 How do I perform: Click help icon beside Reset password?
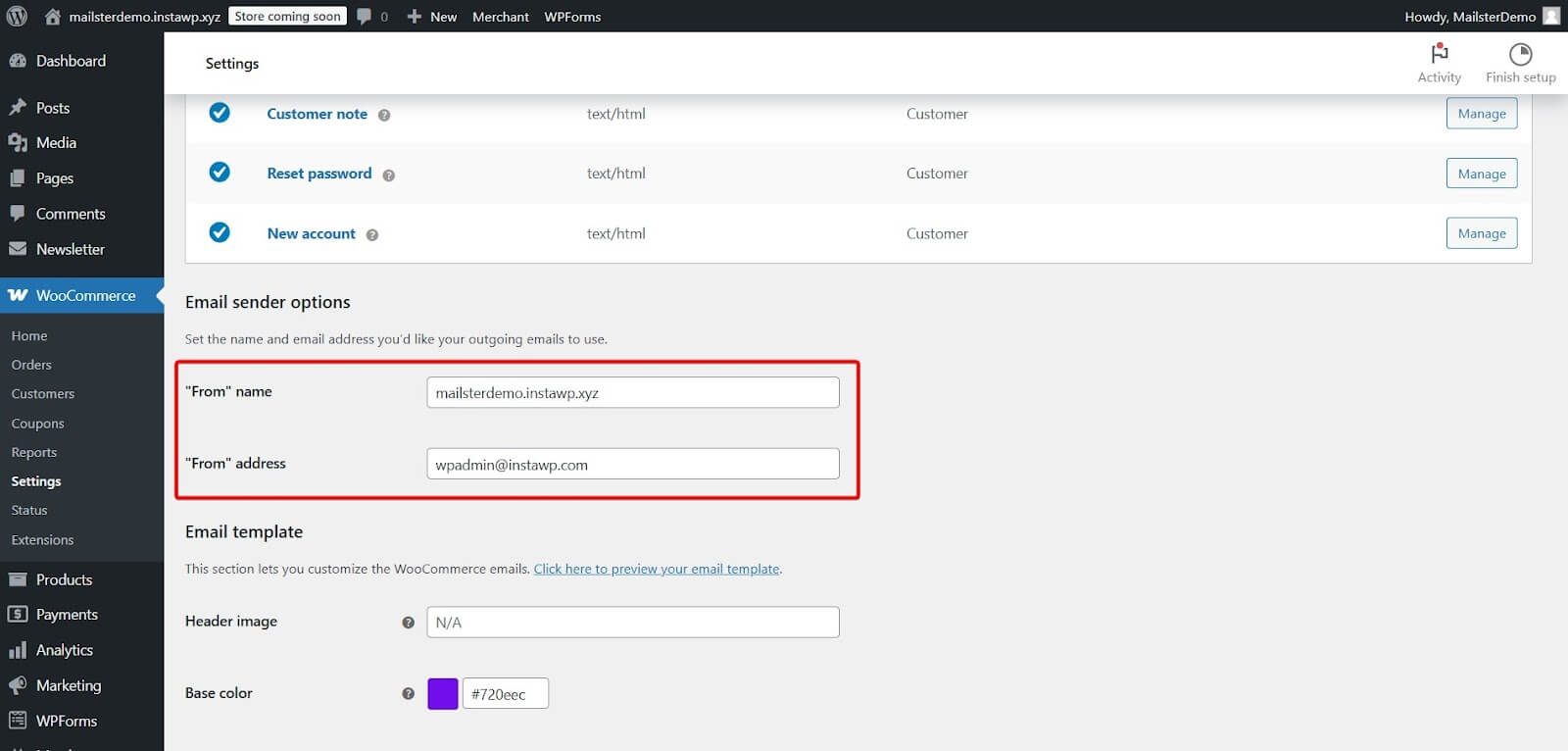click(x=389, y=175)
